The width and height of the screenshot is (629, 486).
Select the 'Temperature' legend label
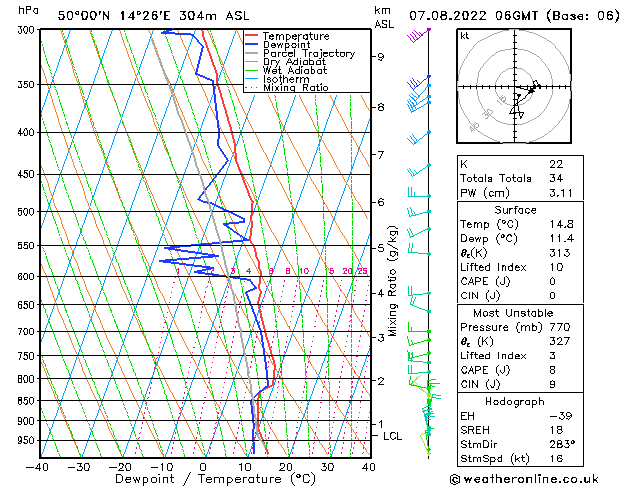296,36
